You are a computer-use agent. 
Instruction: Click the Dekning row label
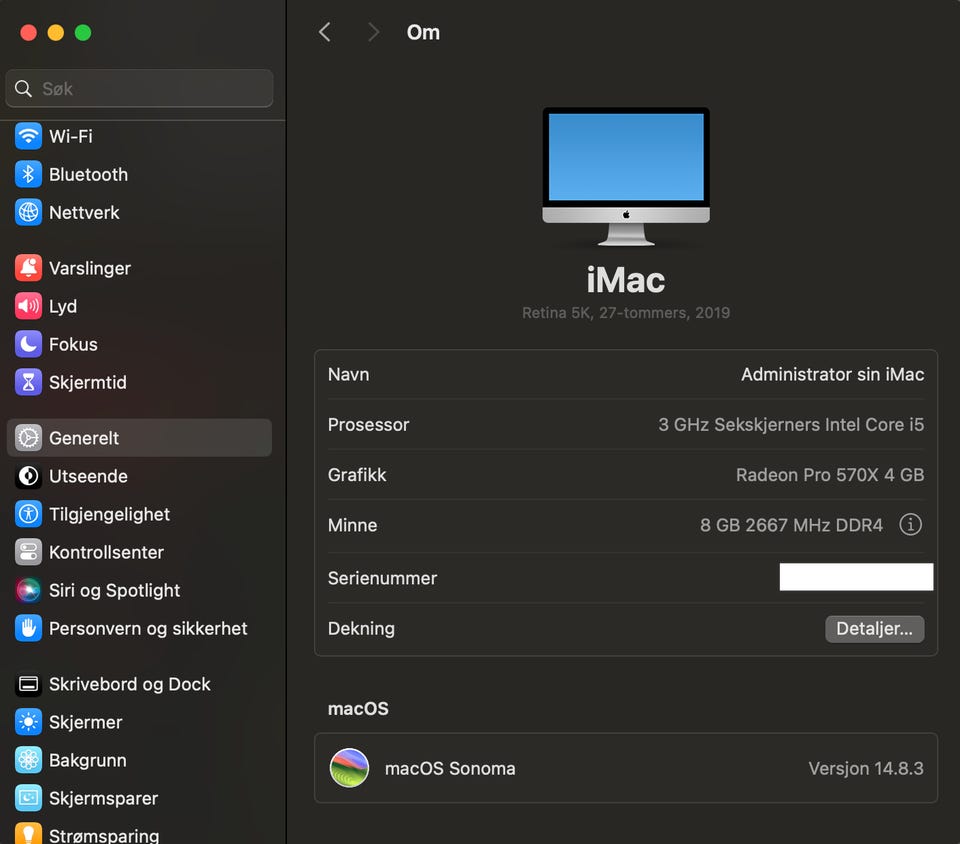click(361, 629)
